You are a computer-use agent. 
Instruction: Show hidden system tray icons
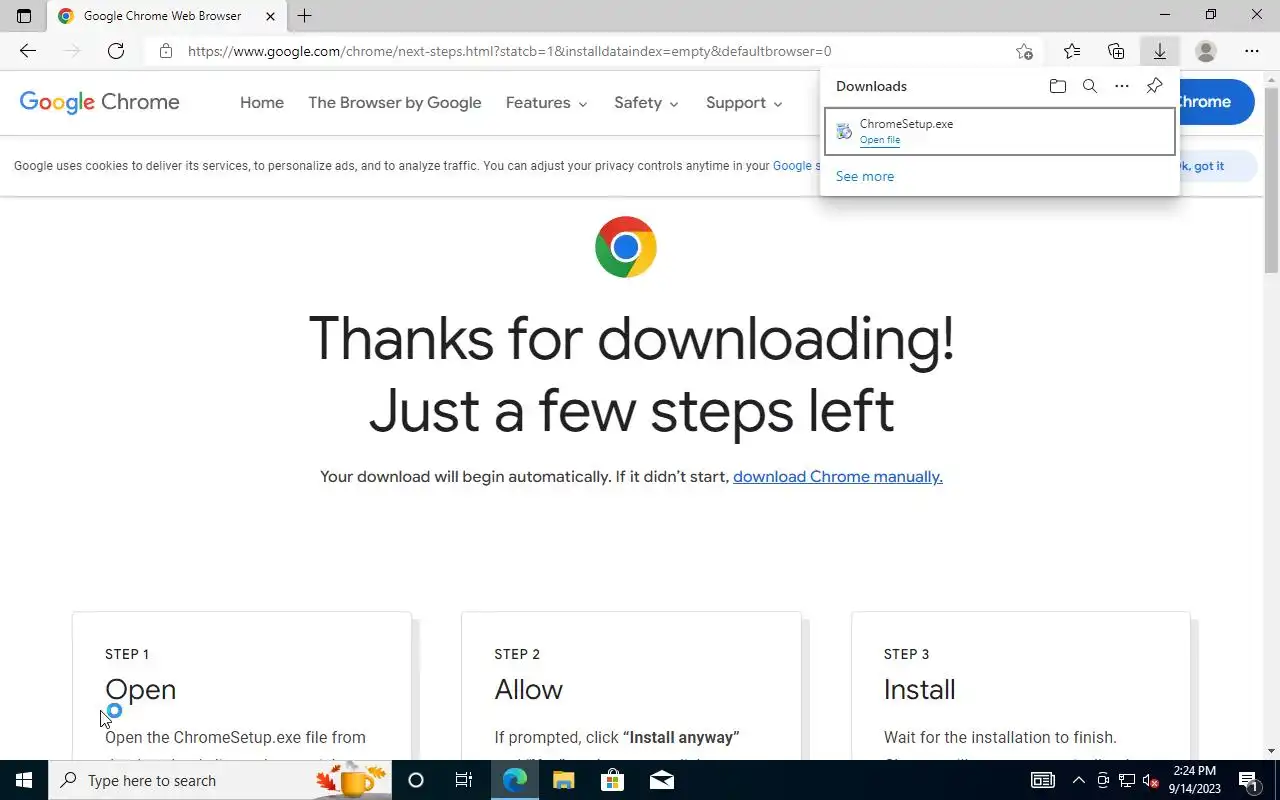point(1079,780)
